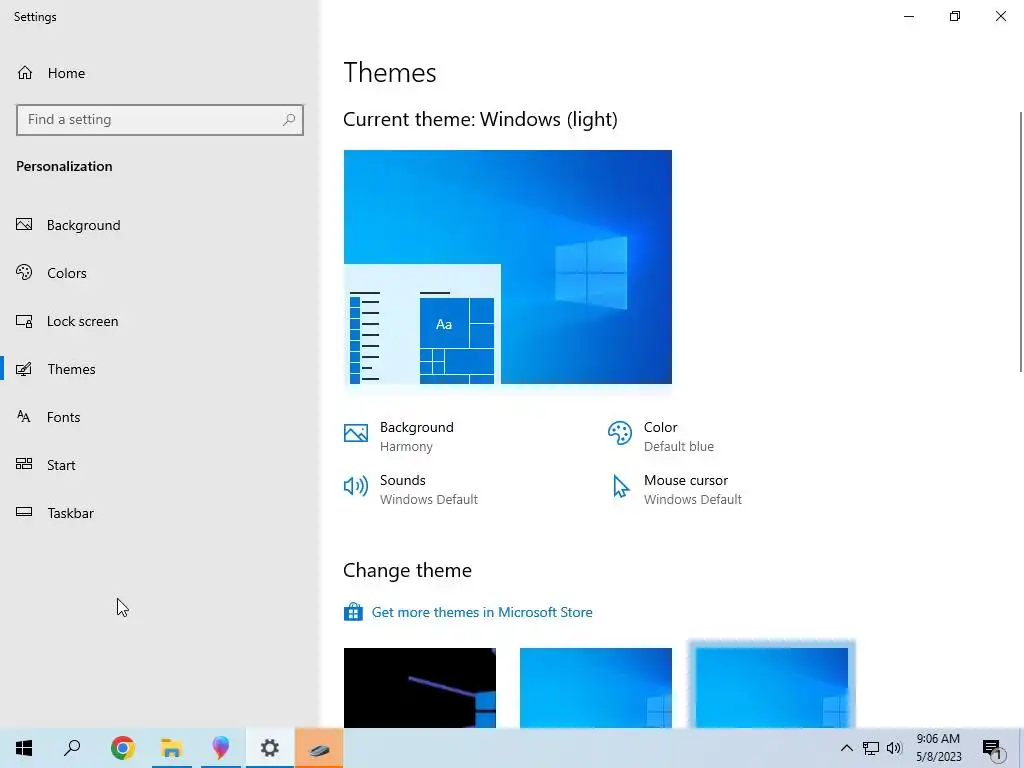
Task: Click the Settings gear on the taskbar
Action: [270, 748]
